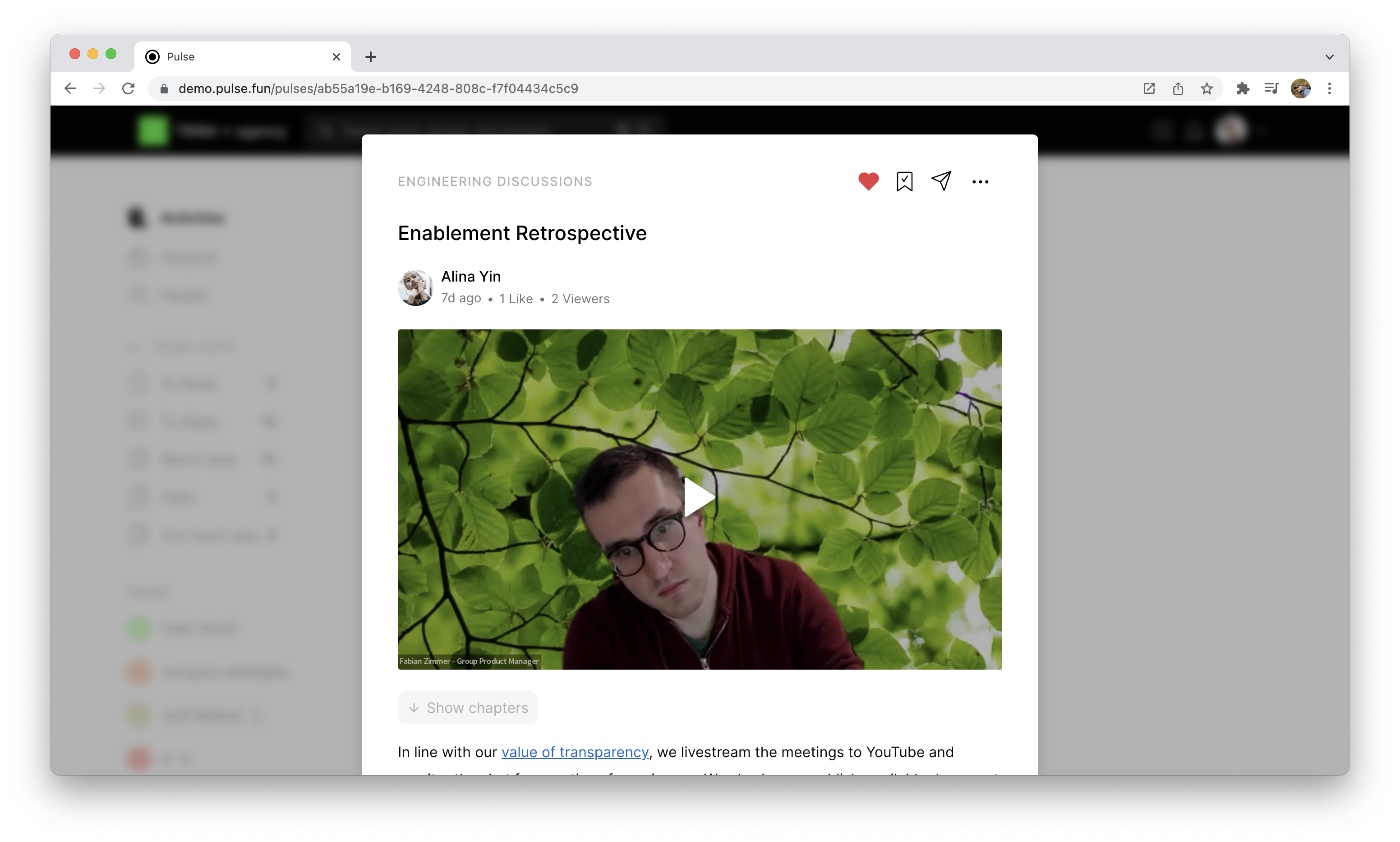Expand Show chapters

pyautogui.click(x=467, y=708)
